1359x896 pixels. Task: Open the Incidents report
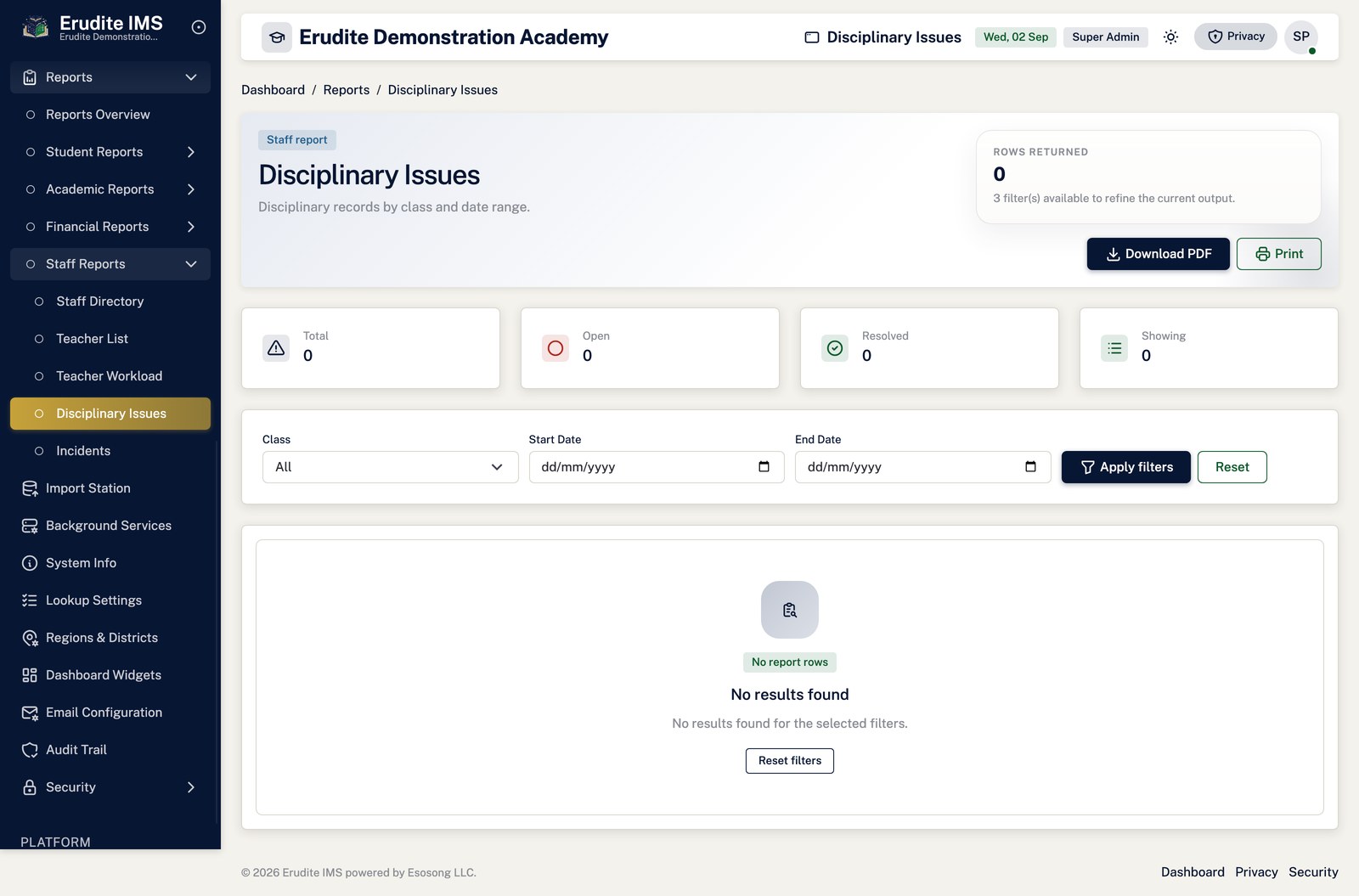(x=110, y=451)
